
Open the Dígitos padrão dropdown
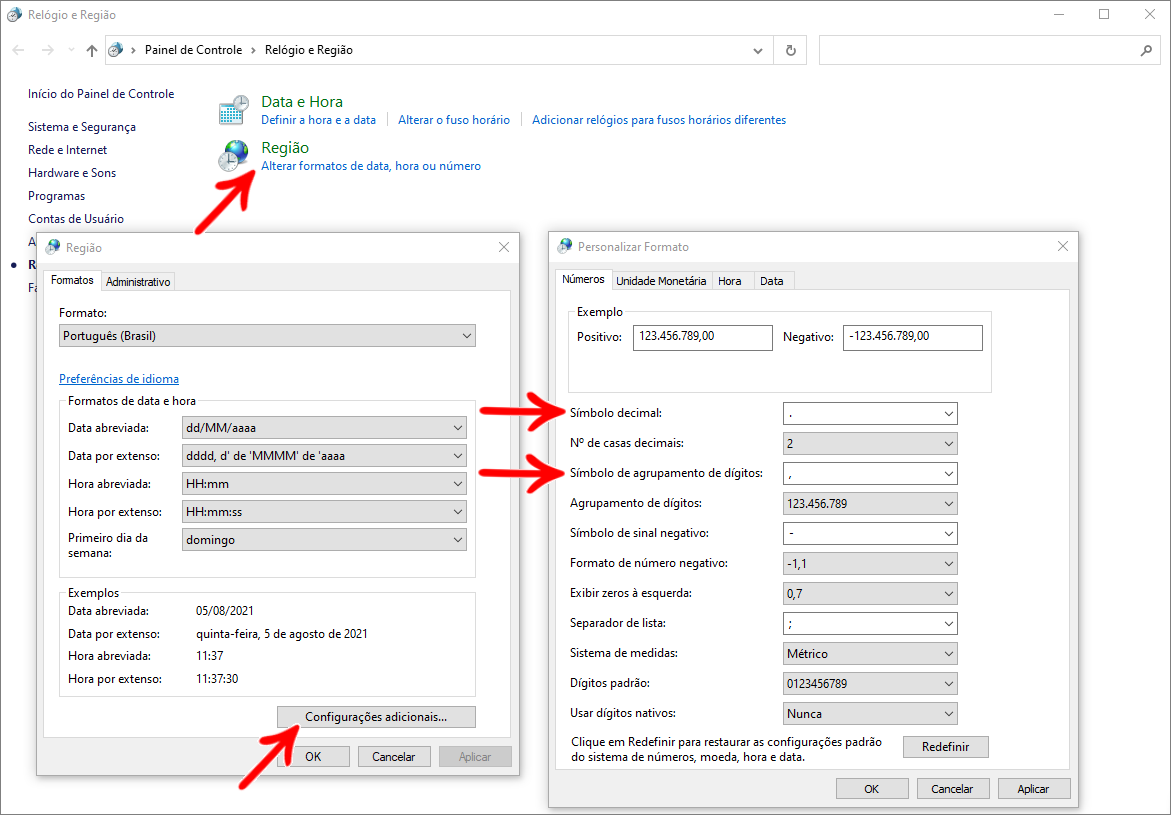870,684
